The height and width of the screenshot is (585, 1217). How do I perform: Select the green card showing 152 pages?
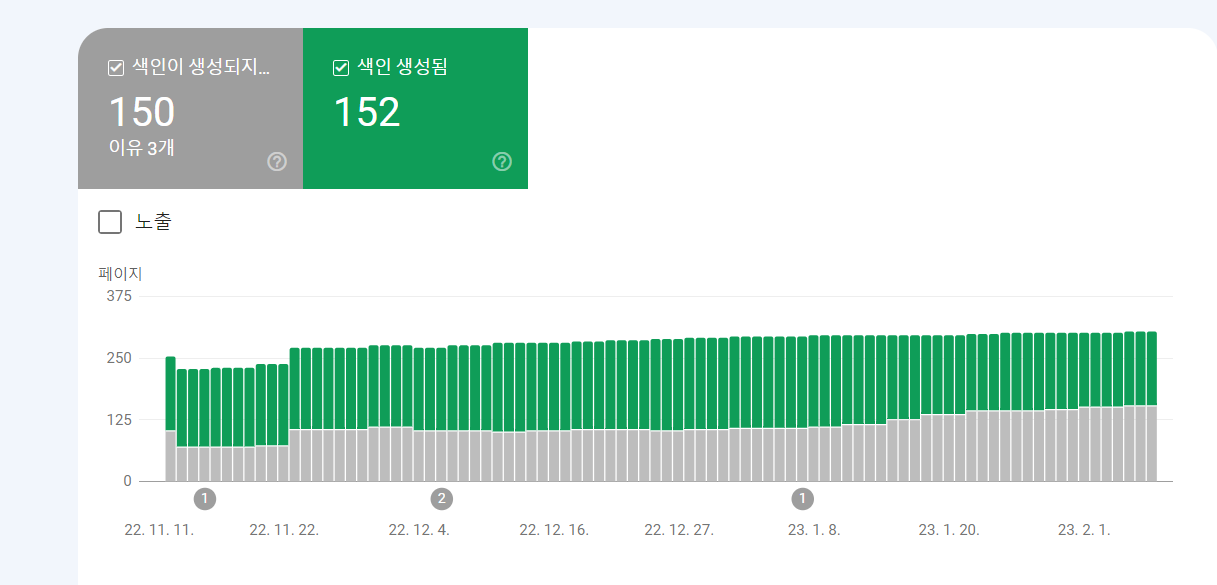(x=414, y=110)
